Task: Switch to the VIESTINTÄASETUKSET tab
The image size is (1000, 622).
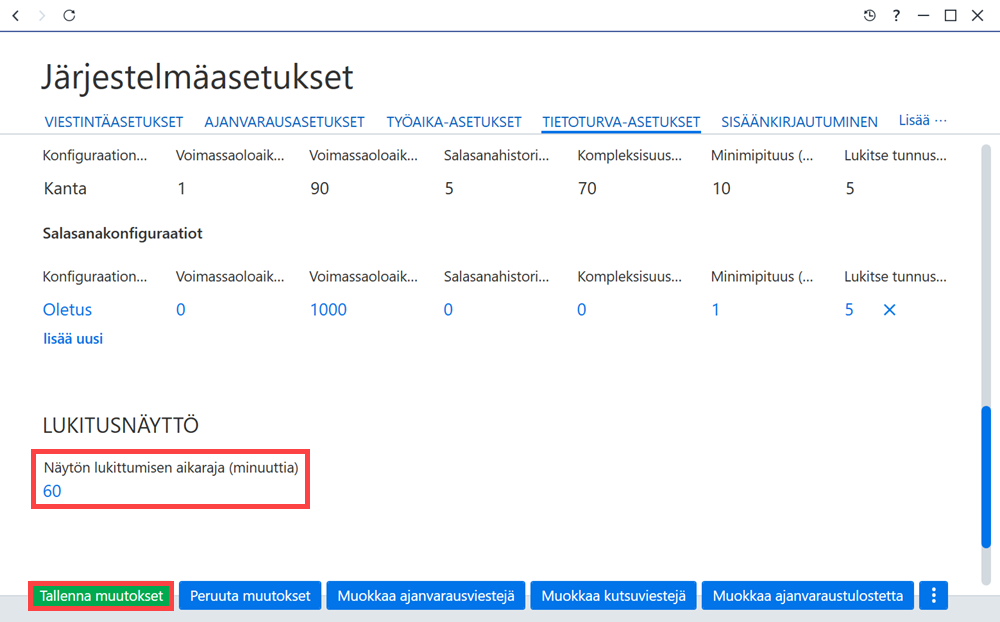Action: click(114, 122)
